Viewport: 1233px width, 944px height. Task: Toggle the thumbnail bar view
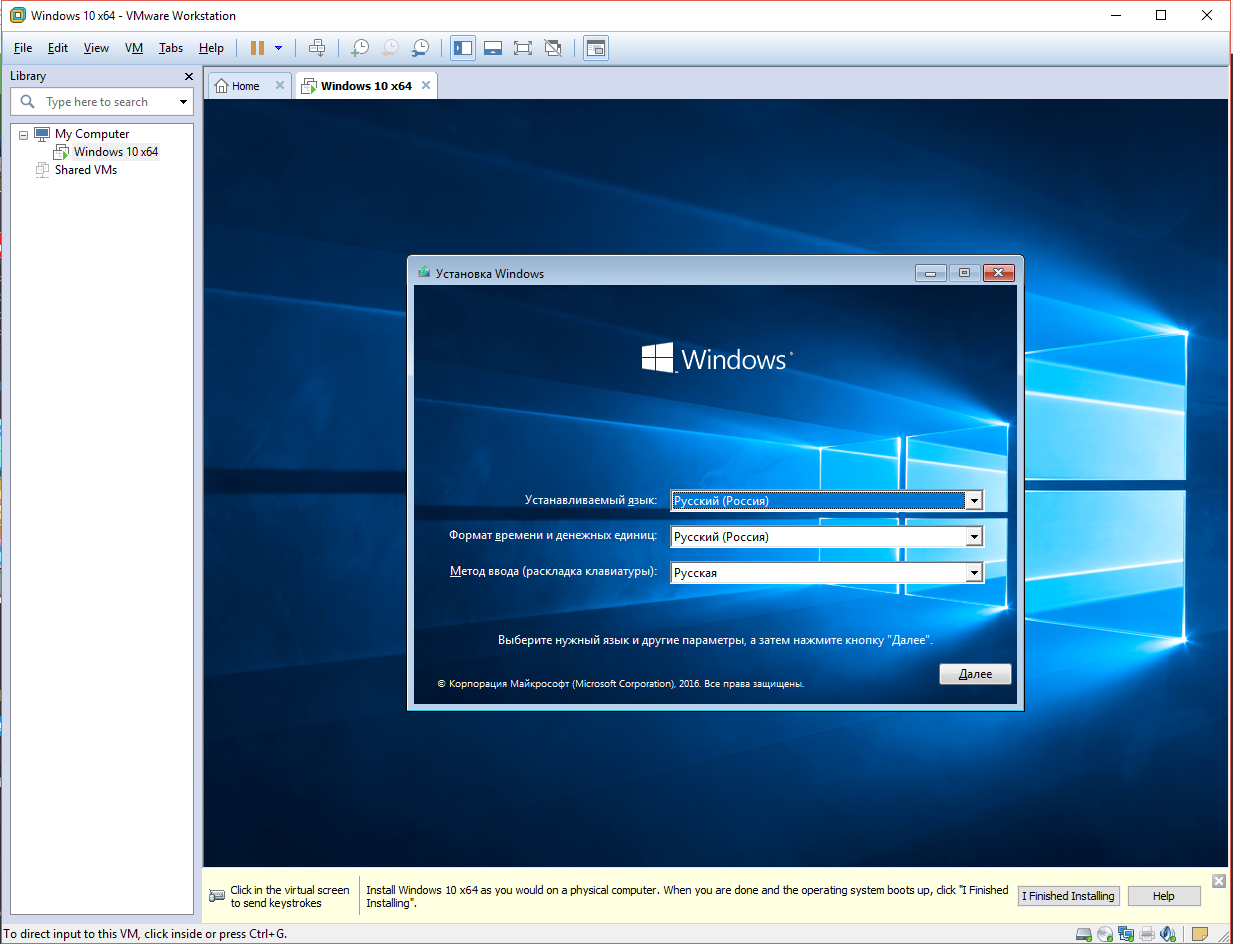click(x=492, y=48)
